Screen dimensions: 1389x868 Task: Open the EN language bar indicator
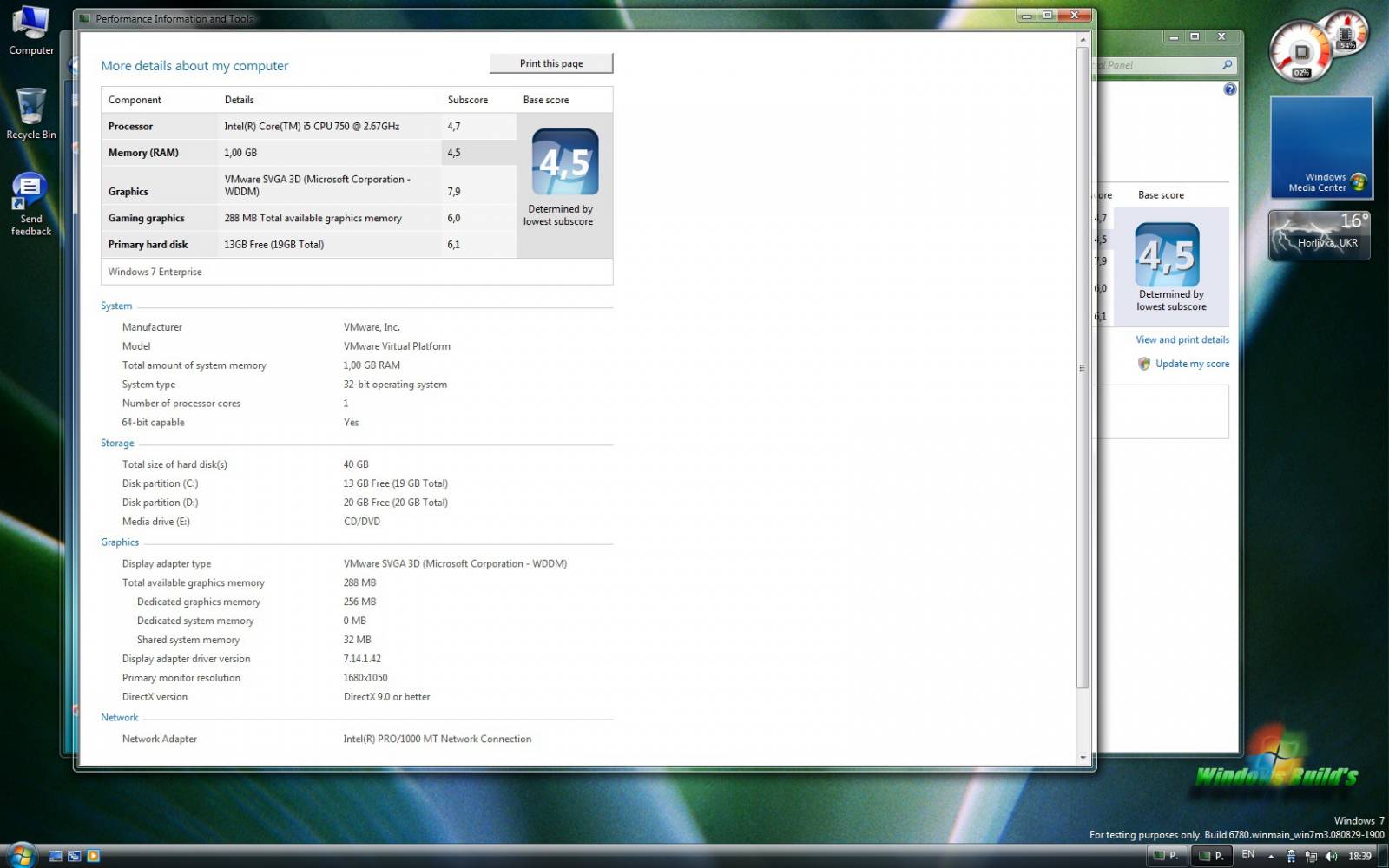1248,855
